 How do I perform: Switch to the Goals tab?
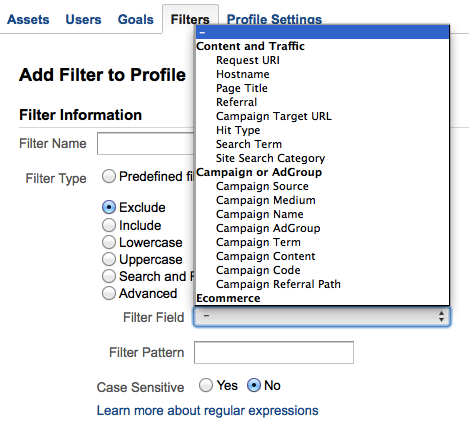coord(136,19)
